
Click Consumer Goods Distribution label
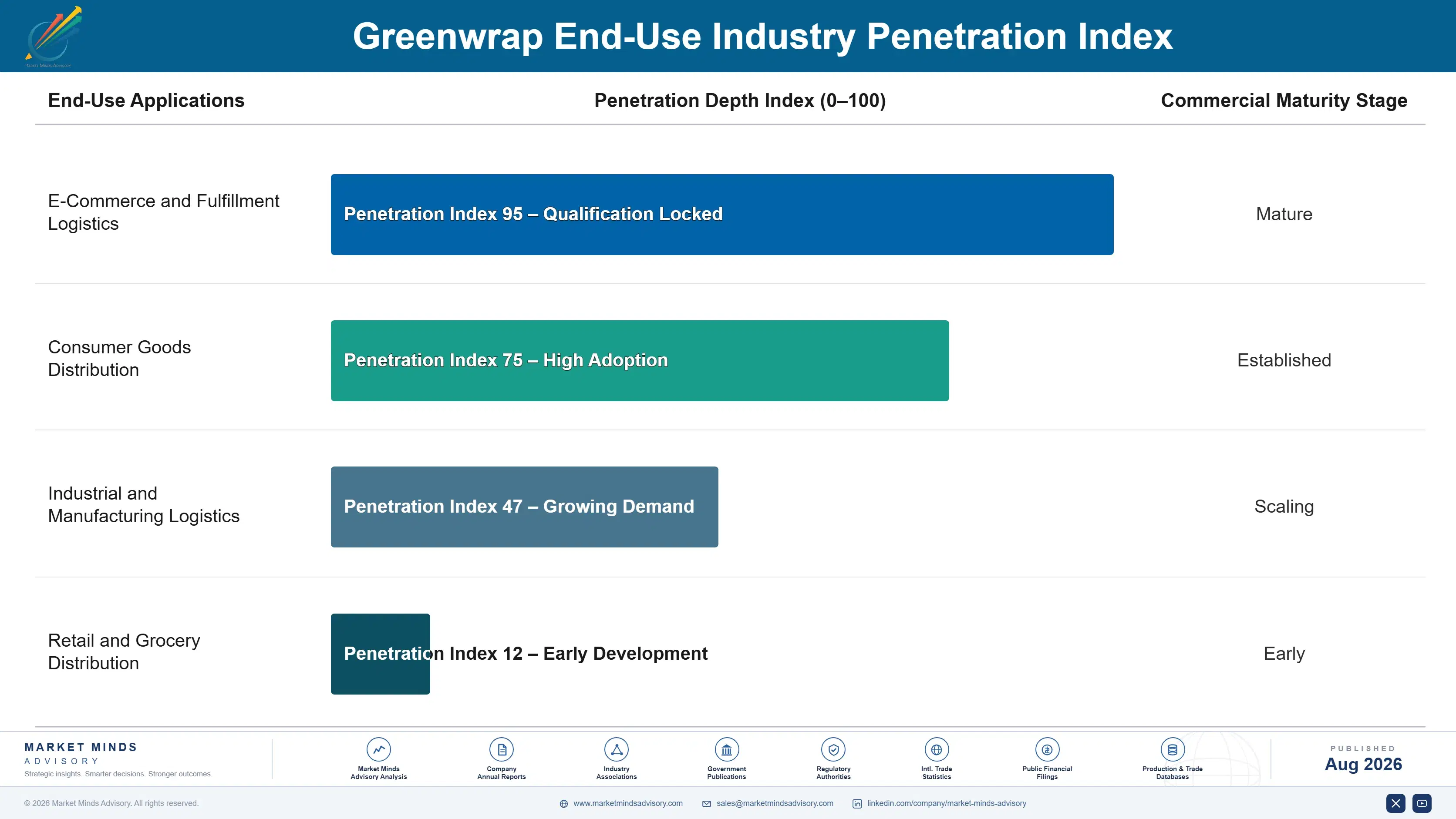pos(119,358)
